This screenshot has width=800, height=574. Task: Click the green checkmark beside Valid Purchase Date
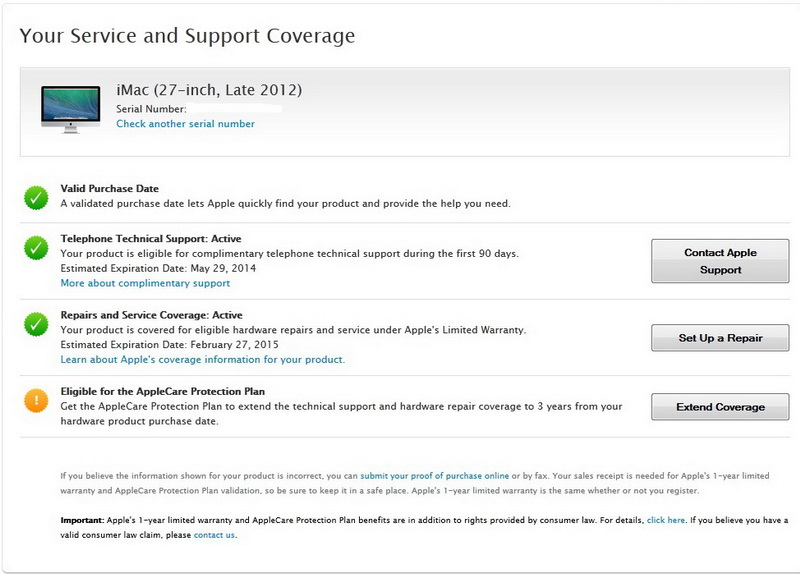[x=36, y=198]
